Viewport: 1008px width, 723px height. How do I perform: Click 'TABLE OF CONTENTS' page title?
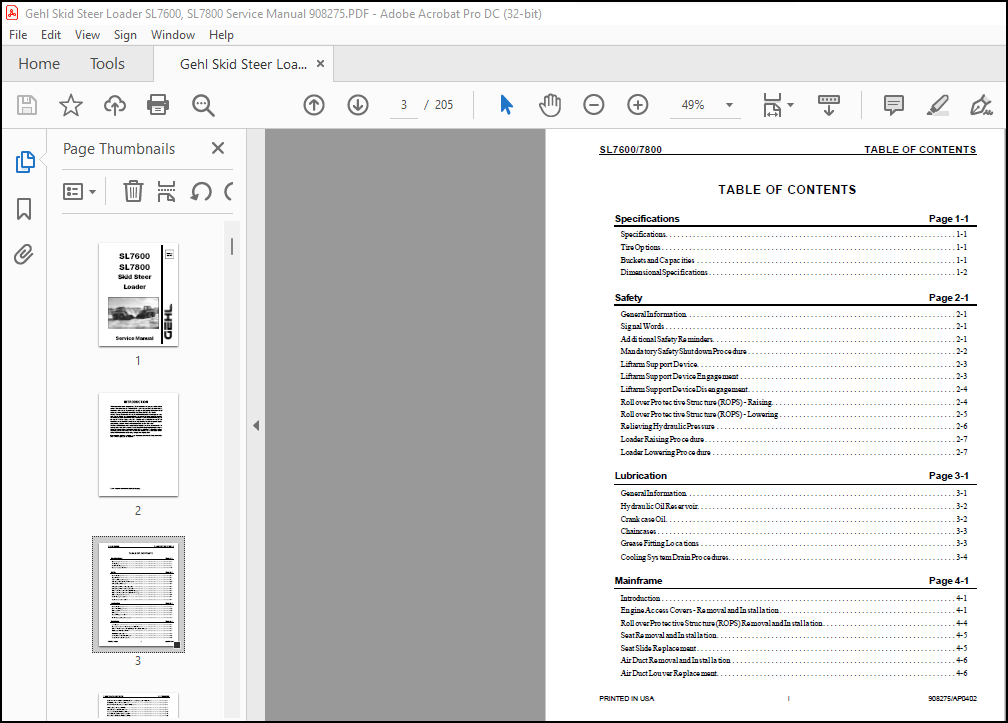(787, 190)
